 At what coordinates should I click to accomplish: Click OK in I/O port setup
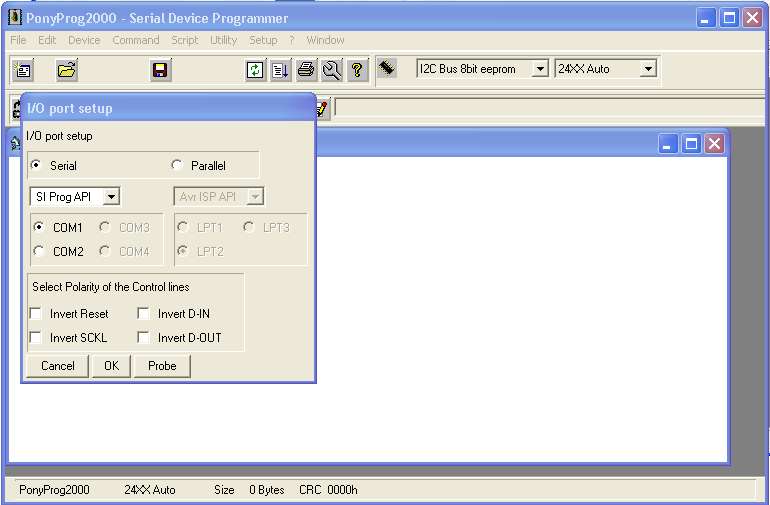[111, 366]
